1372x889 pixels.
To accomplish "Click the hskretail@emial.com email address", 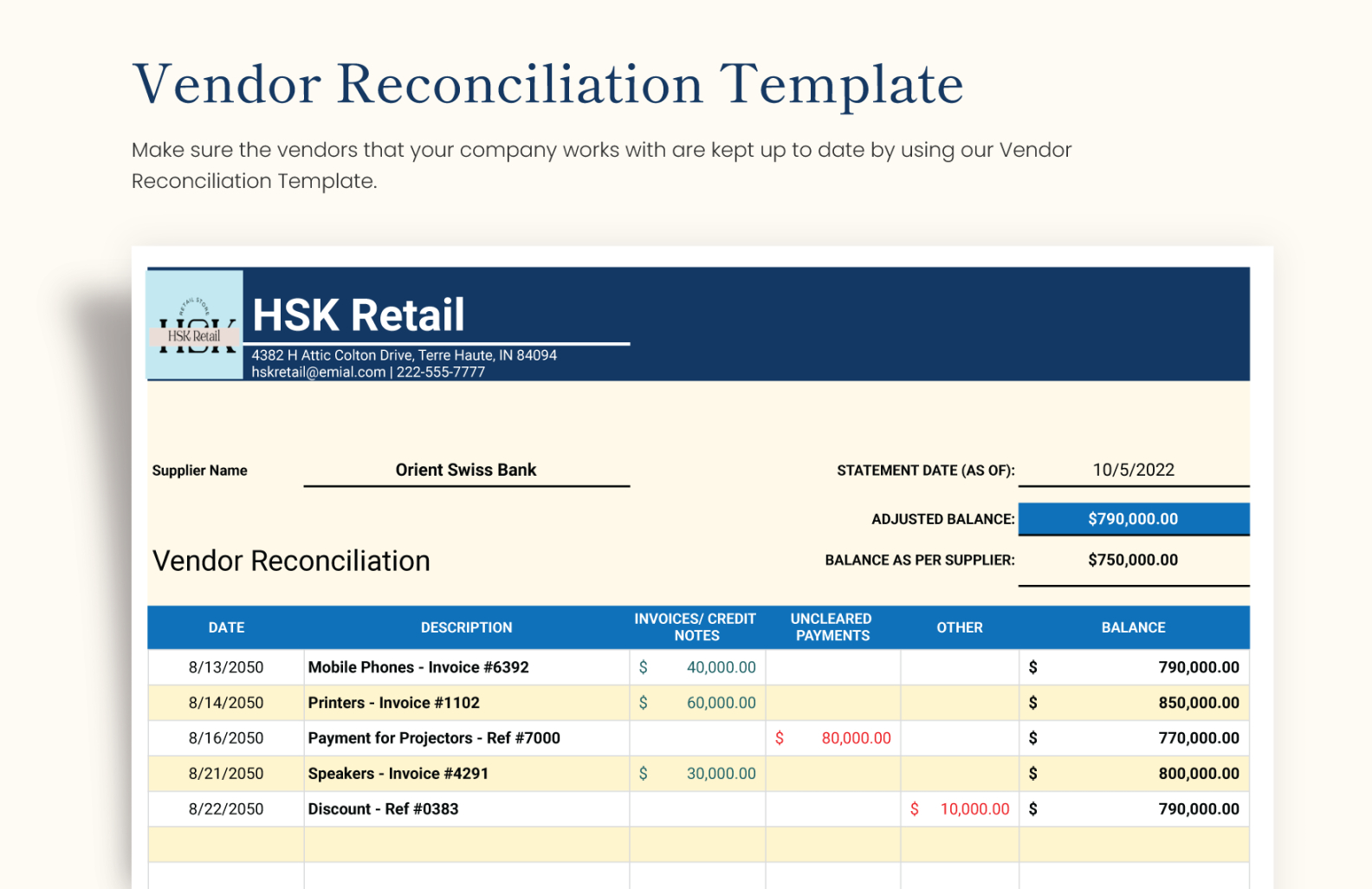I will tap(318, 372).
